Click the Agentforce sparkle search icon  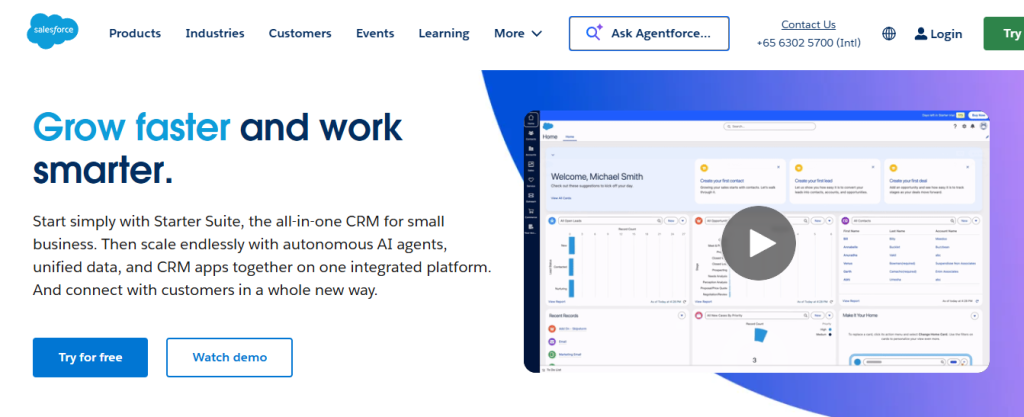[x=594, y=33]
